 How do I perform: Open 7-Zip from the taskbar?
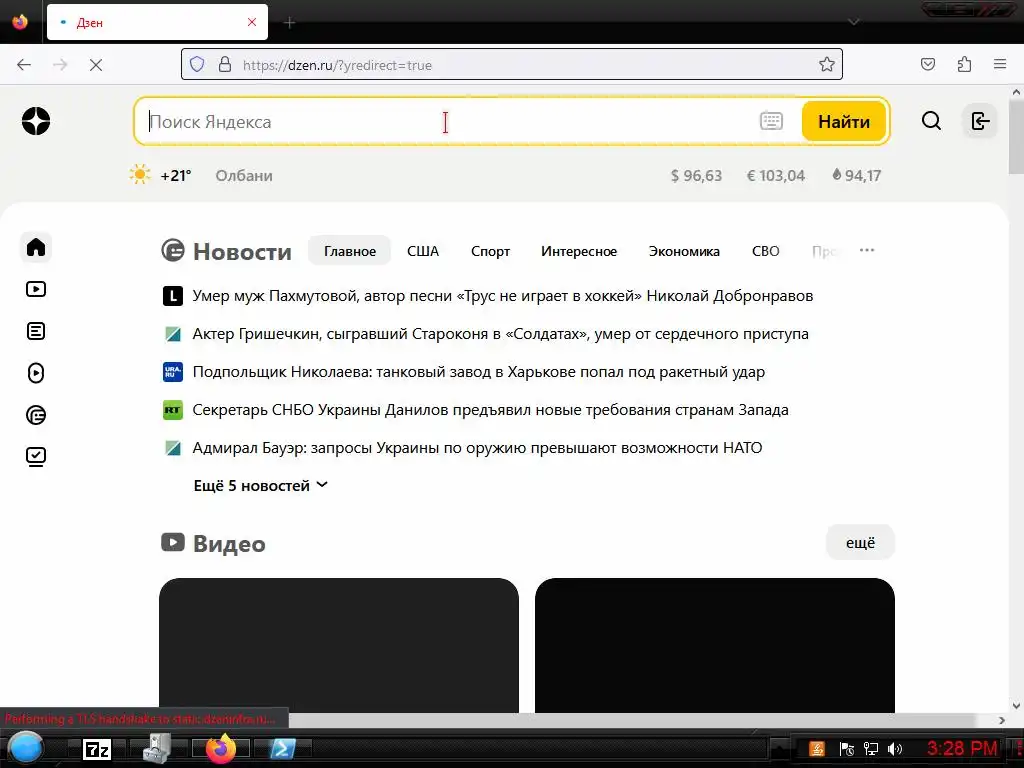click(97, 749)
